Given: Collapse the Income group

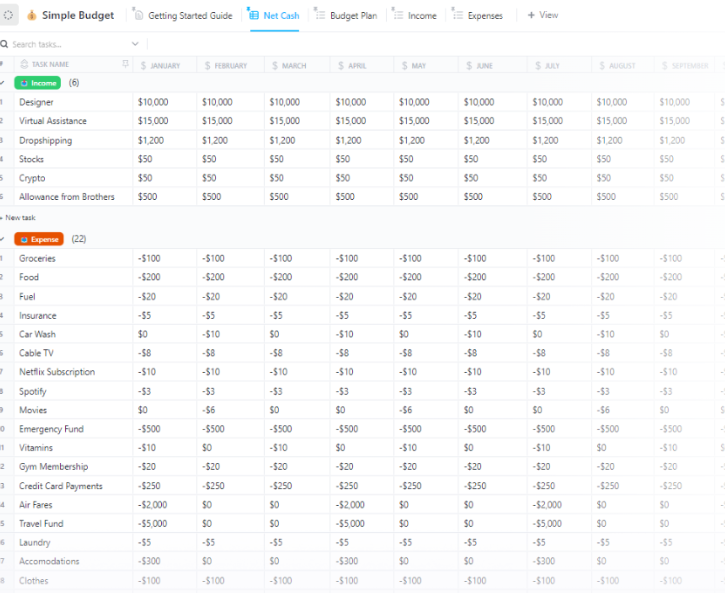Looking at the screenshot, I should (x=3, y=83).
